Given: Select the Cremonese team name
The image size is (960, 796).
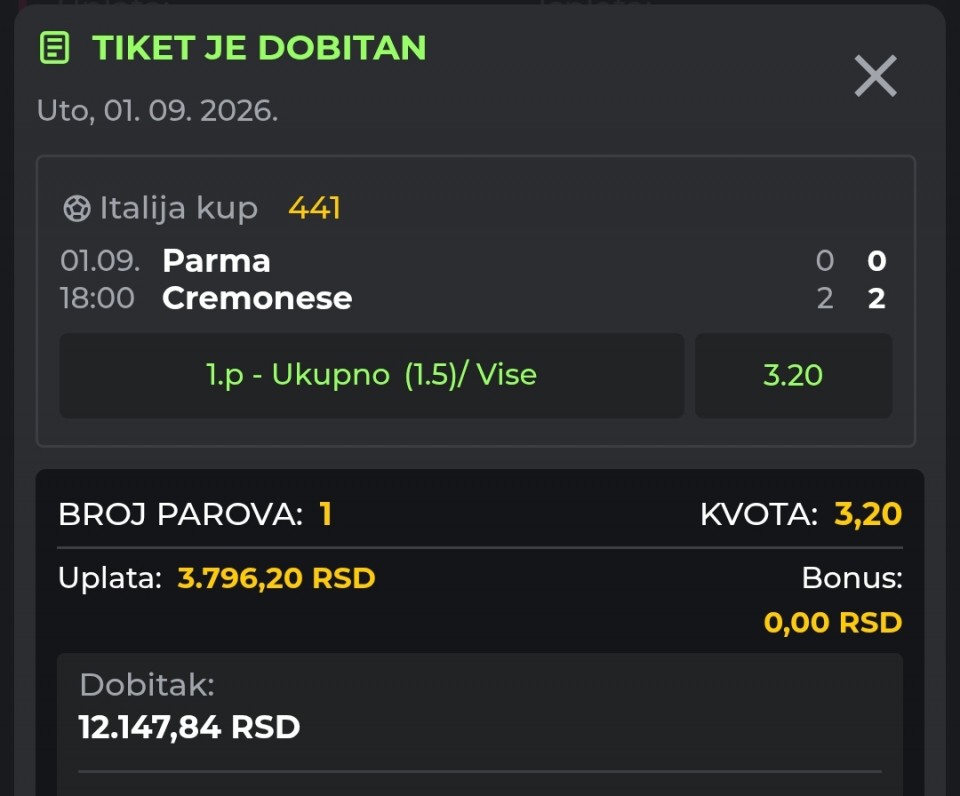Looking at the screenshot, I should click(257, 298).
